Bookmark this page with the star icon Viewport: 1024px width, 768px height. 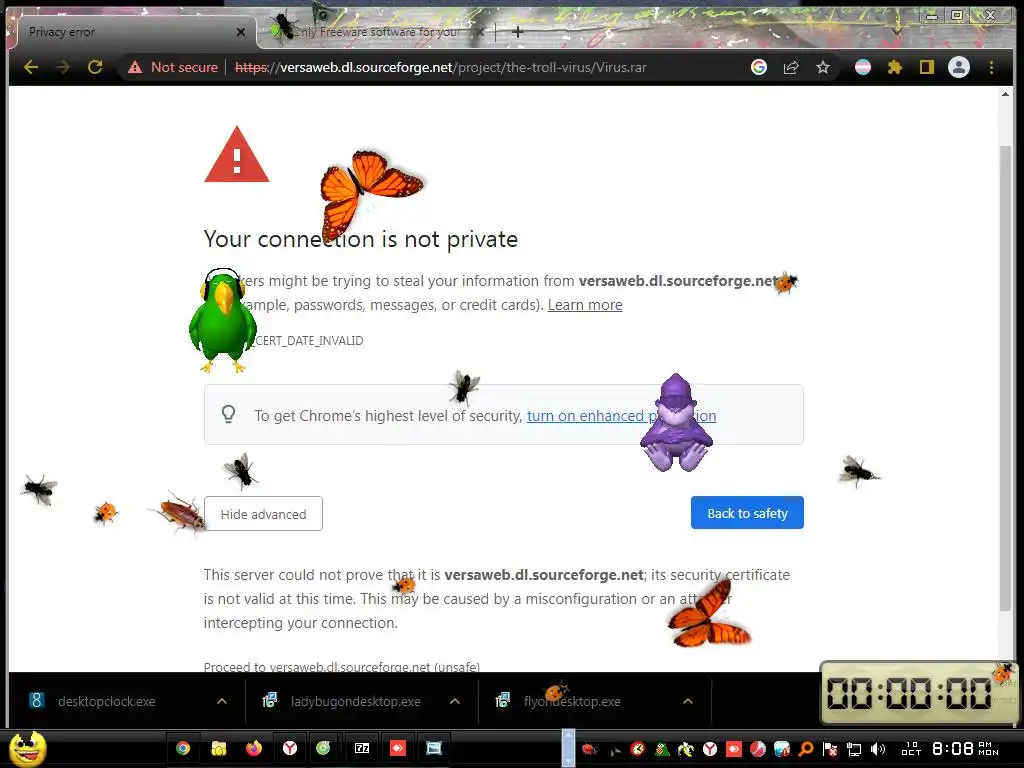click(823, 67)
